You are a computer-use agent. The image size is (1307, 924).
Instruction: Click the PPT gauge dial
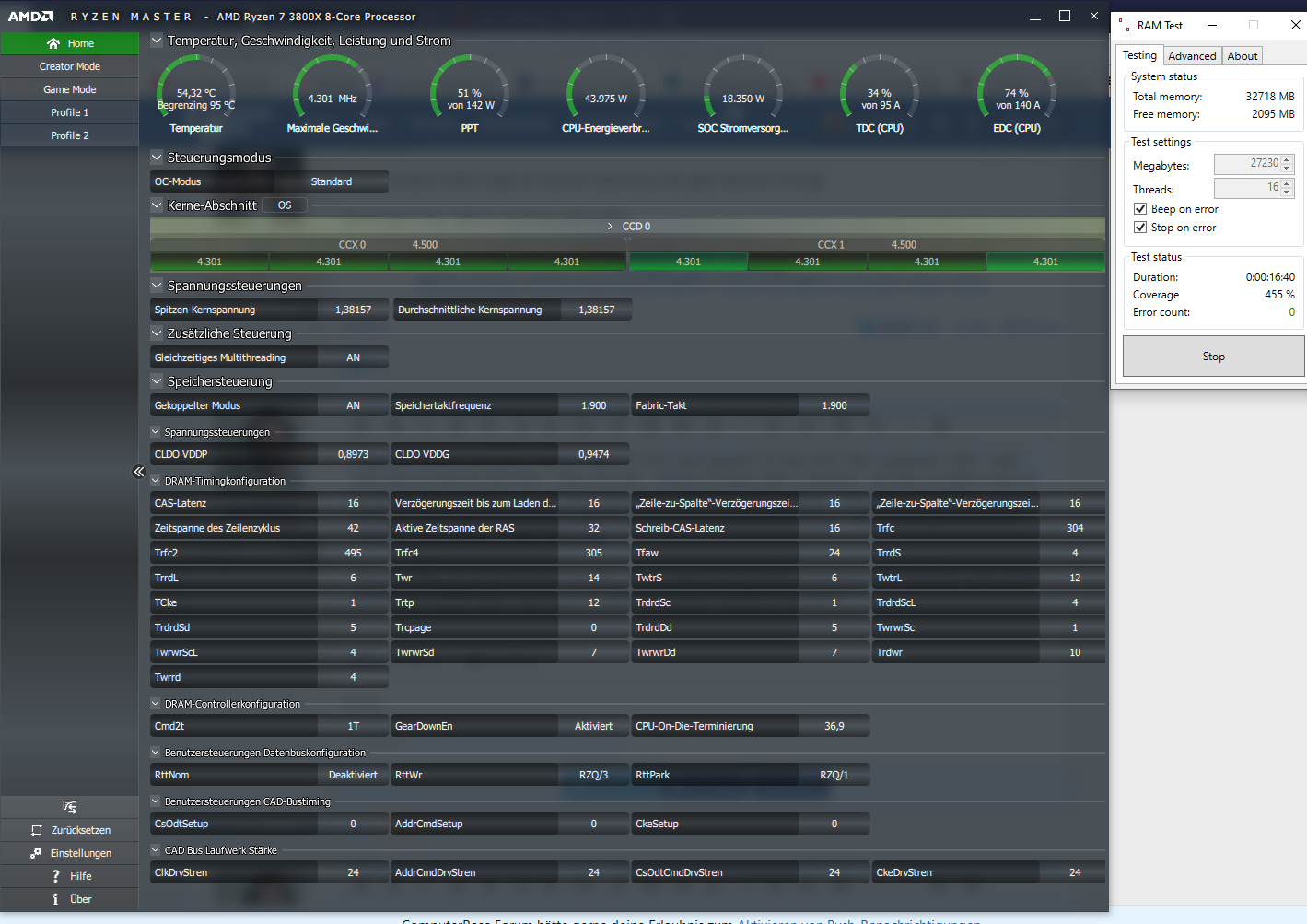coord(470,88)
